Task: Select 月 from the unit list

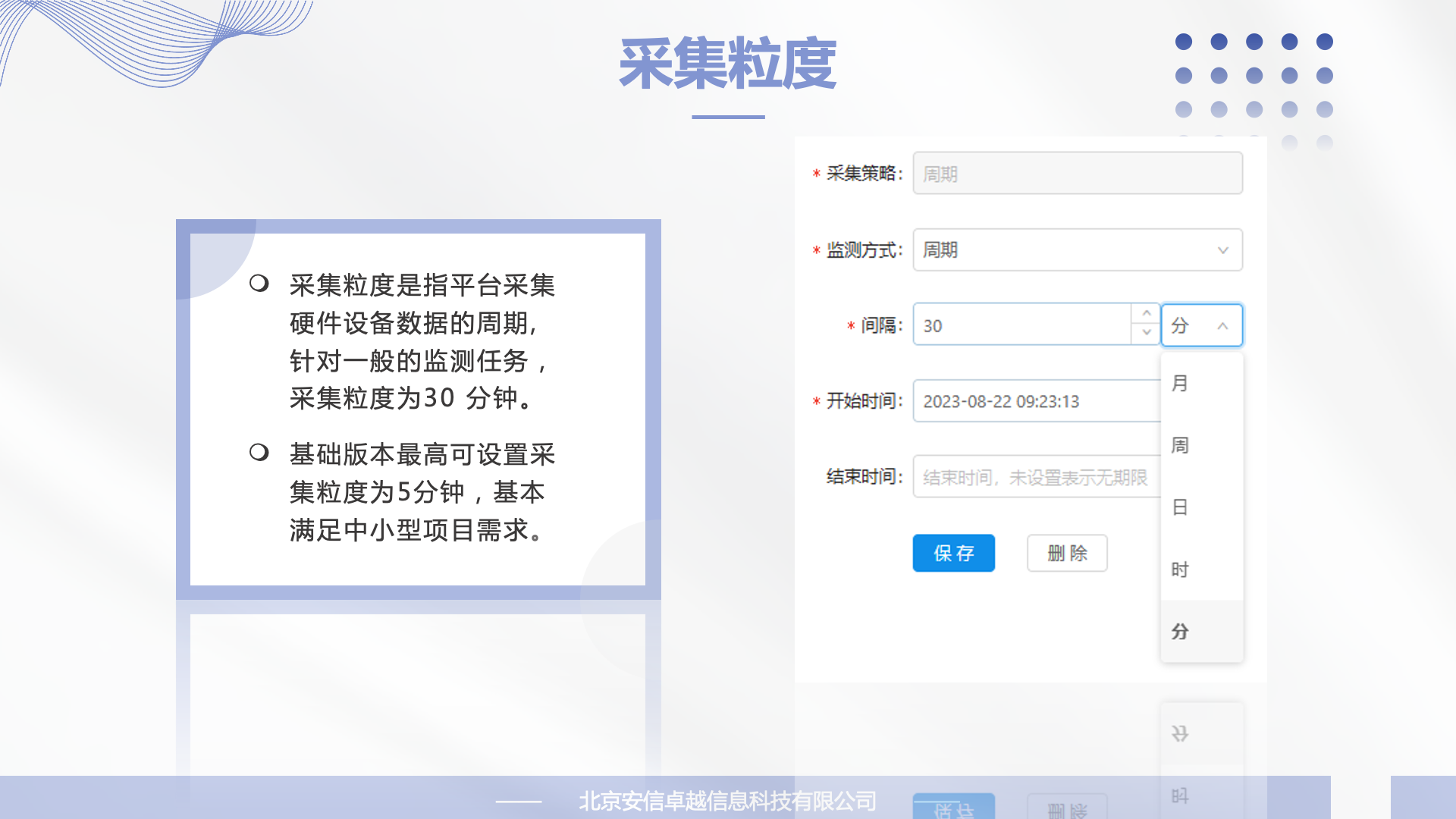Action: coord(1201,384)
